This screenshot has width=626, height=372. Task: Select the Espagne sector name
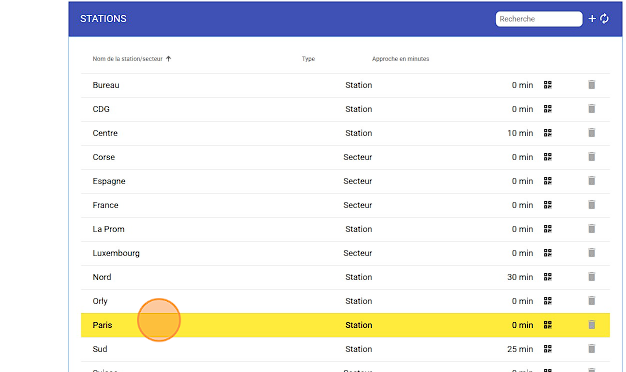[x=109, y=181]
